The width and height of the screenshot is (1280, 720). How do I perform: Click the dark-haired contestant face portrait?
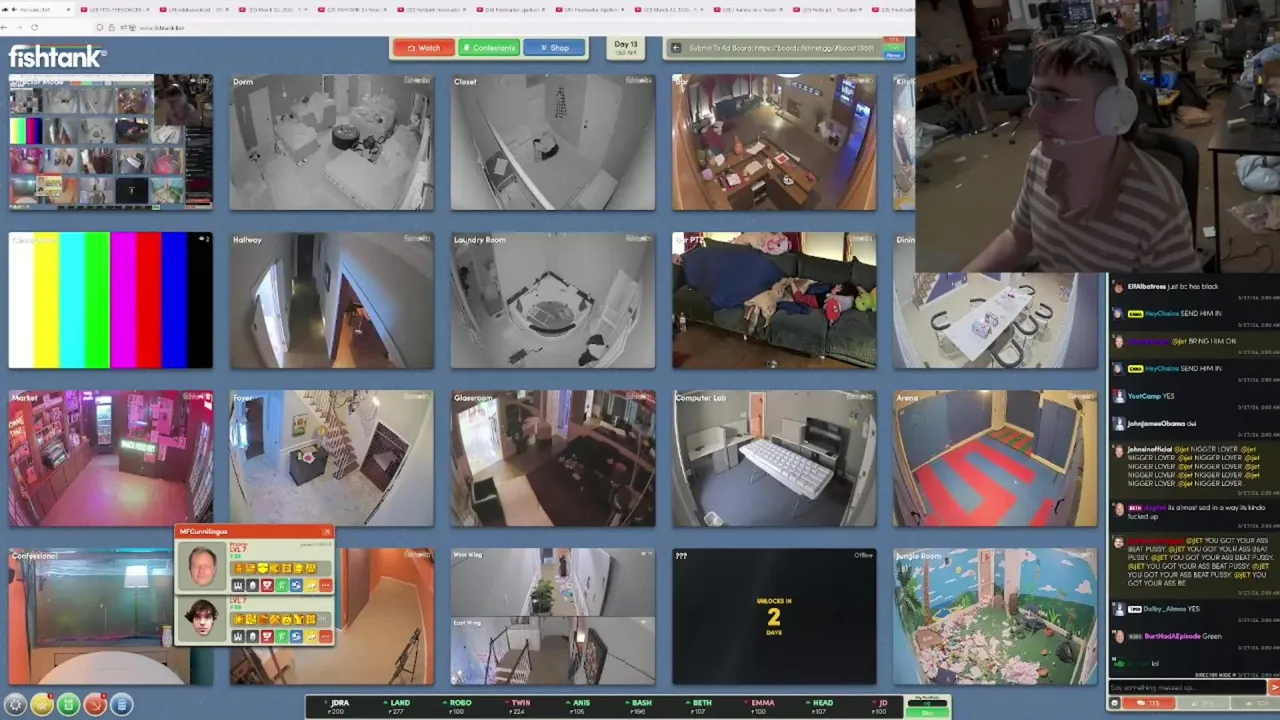202,617
